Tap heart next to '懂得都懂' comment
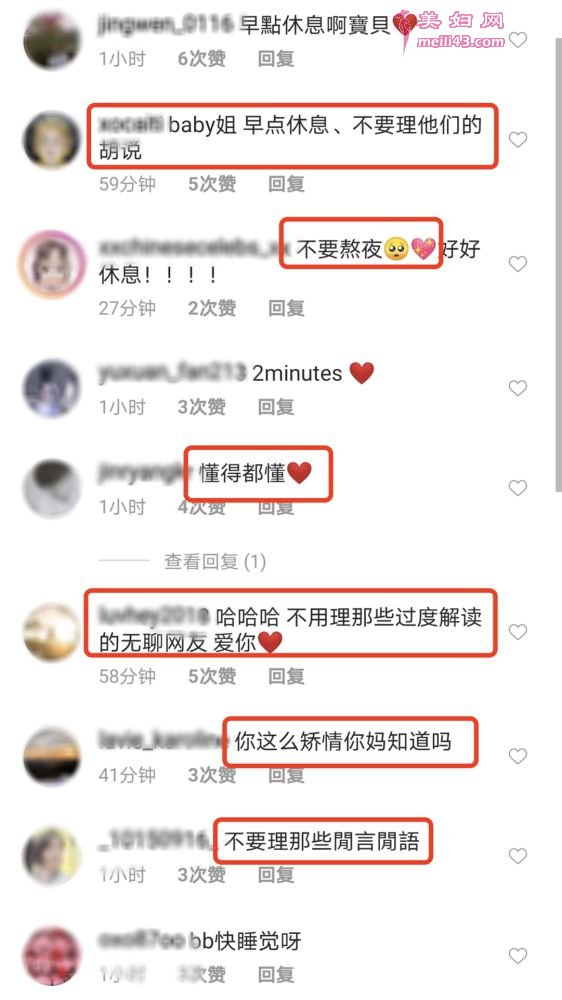Image resolution: width=562 pixels, height=1000 pixels. [x=518, y=488]
